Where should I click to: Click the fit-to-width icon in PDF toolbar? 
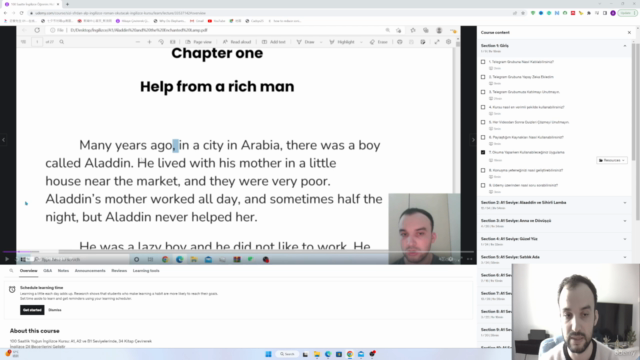pyautogui.click(x=173, y=42)
